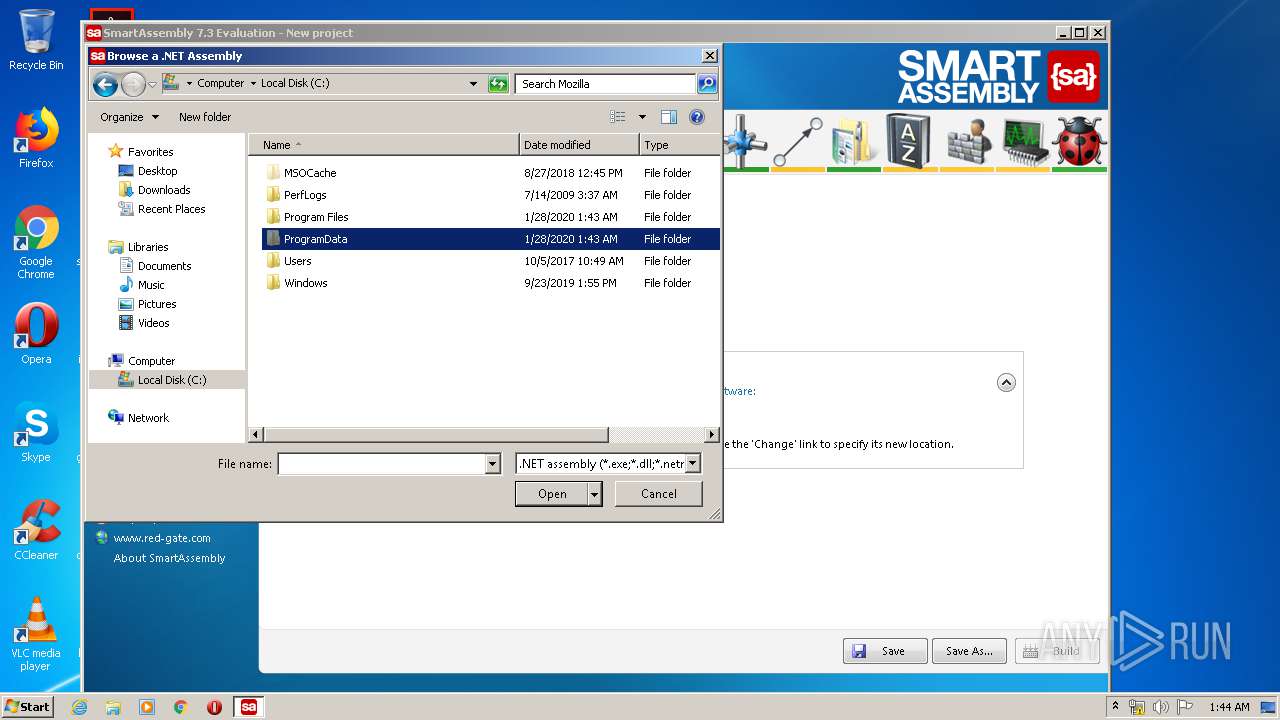This screenshot has width=1280, height=720.
Task: Click the dependencies merging pipe-joint icon in SmartAssembly
Action: [743, 141]
